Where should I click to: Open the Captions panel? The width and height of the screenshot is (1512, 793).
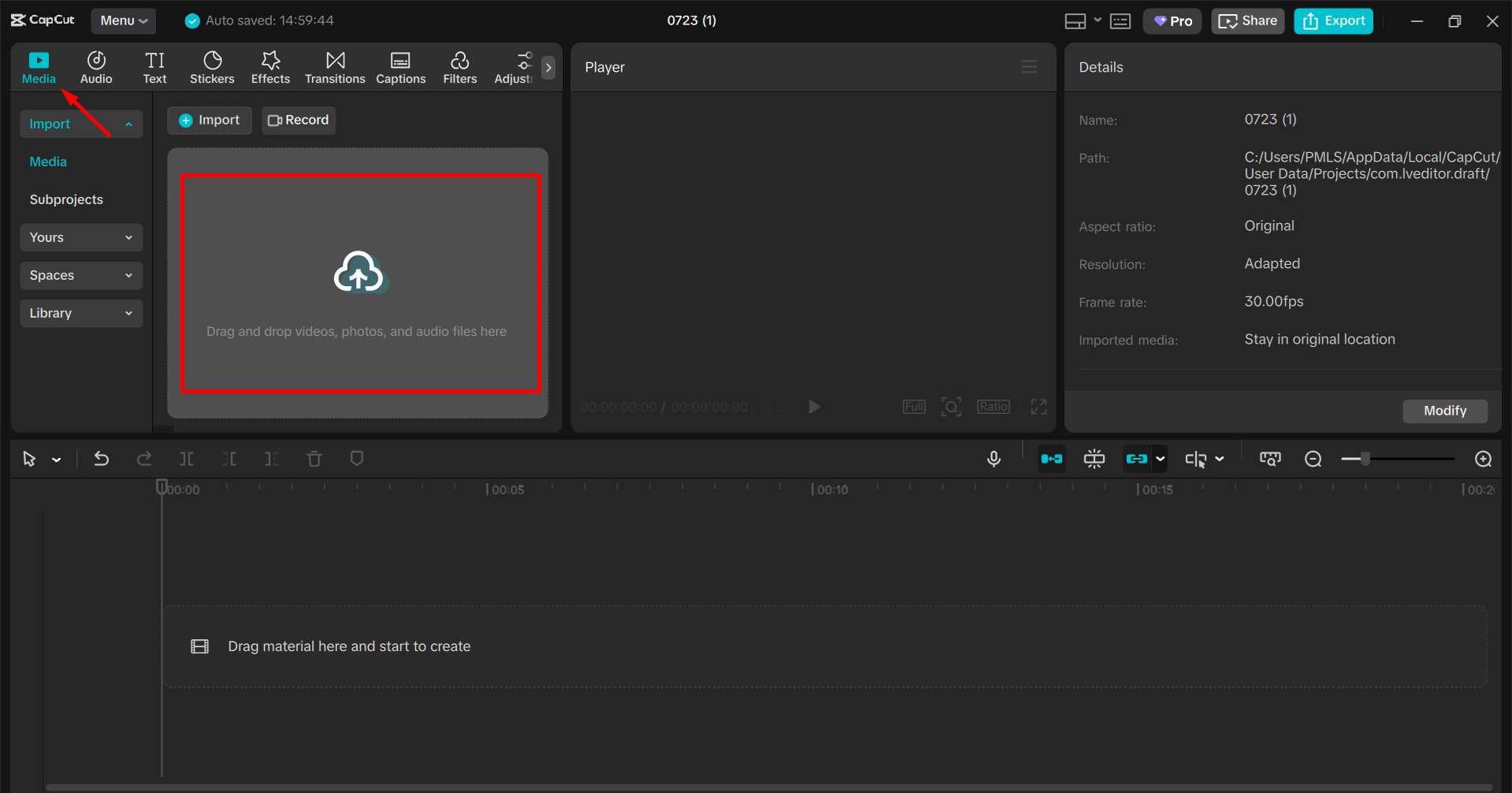coord(400,66)
